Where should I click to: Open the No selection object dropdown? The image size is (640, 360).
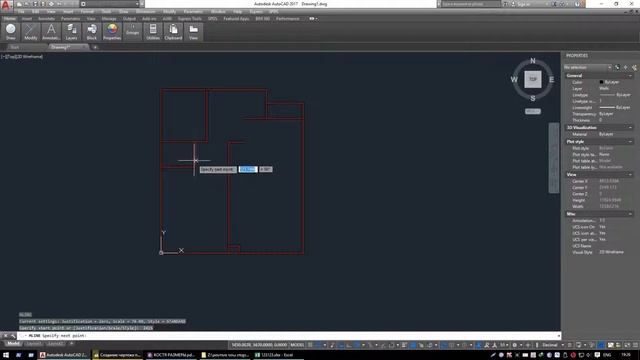pyautogui.click(x=587, y=67)
